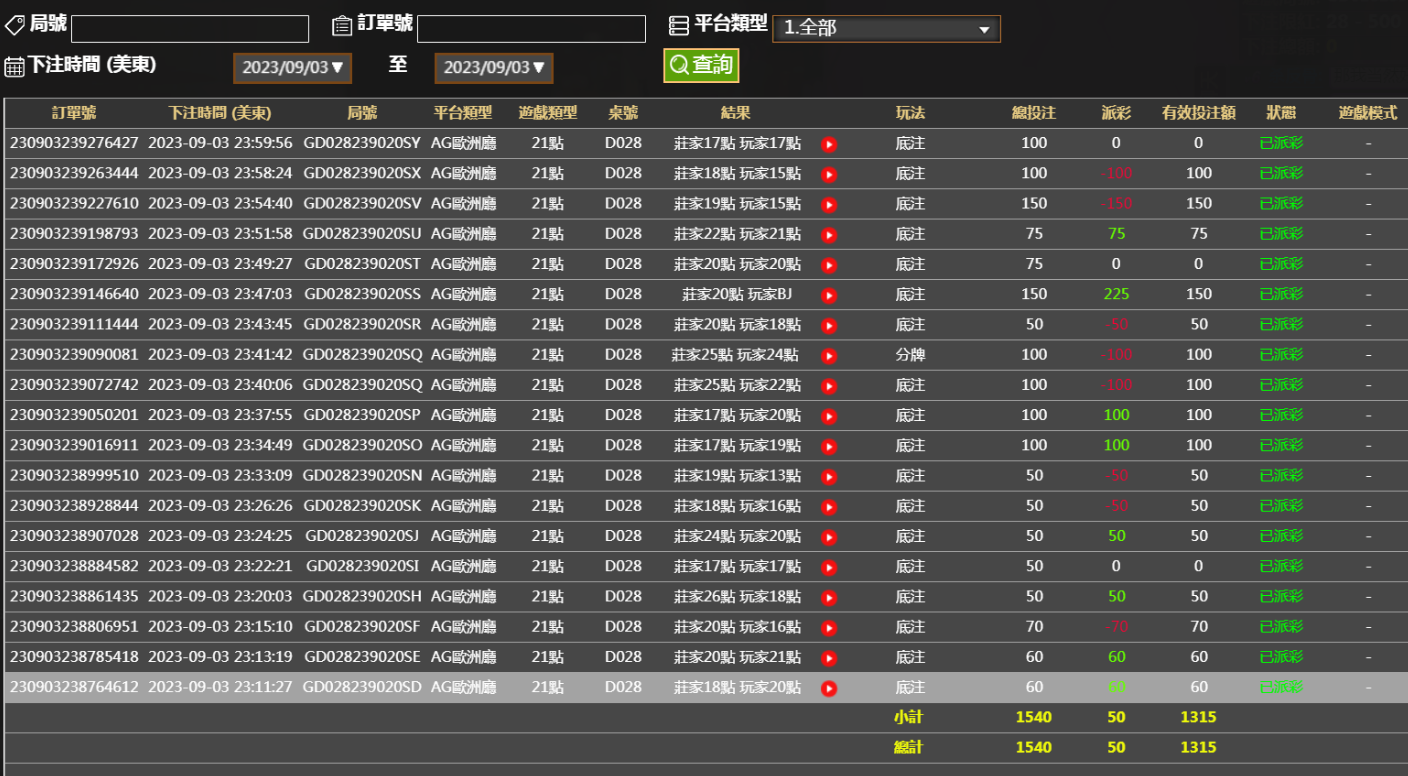This screenshot has height=776, width=1408.
Task: Play replay for order 230903238999510
Action: click(829, 477)
